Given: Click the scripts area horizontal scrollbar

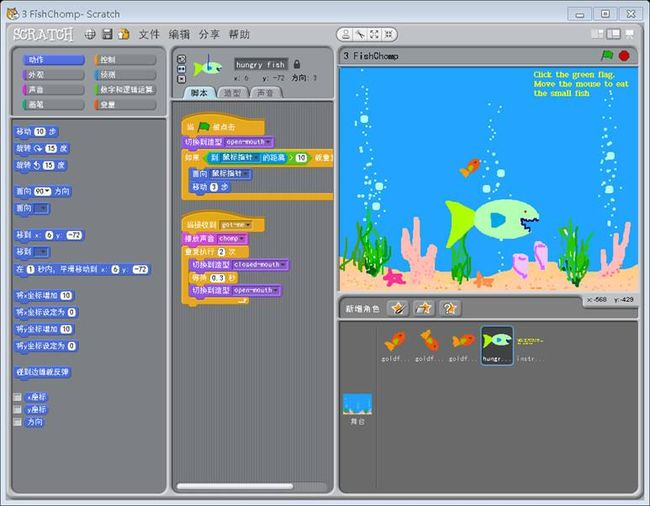Looking at the screenshot, I should pos(235,486).
